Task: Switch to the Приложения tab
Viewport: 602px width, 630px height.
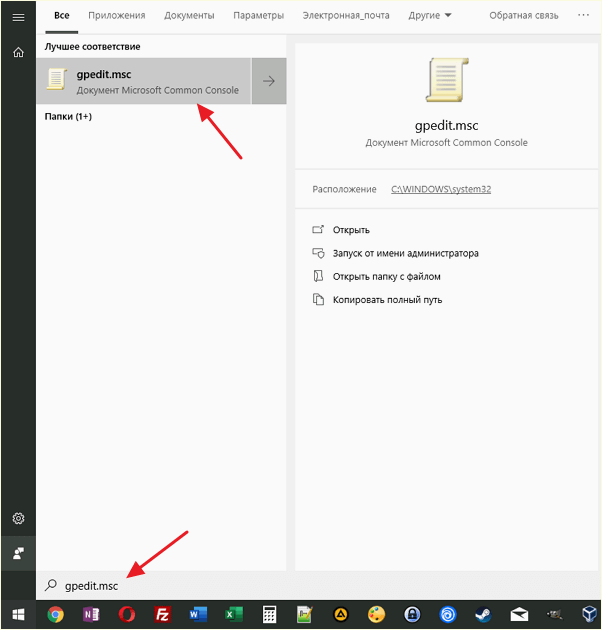Action: point(117,16)
